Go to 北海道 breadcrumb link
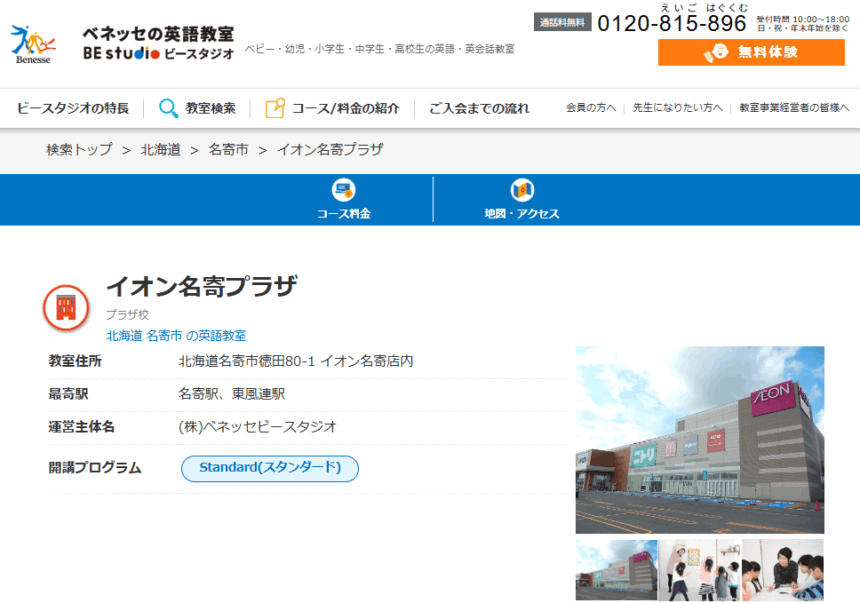This screenshot has width=860, height=603. point(161,149)
